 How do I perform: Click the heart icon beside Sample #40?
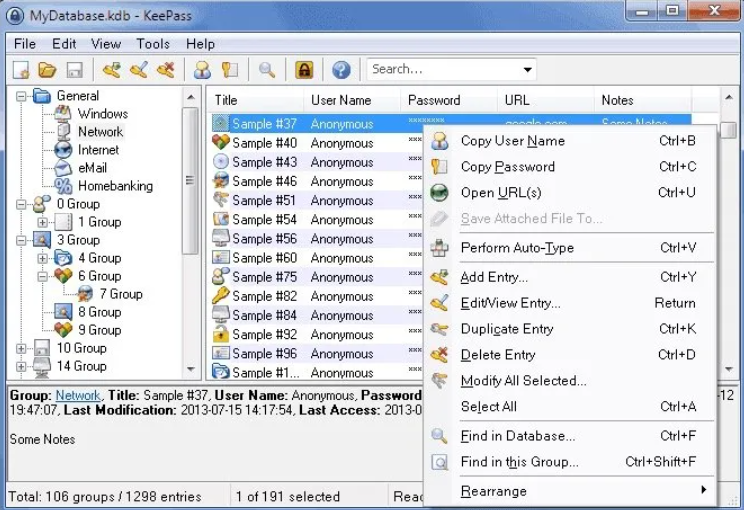coord(221,142)
